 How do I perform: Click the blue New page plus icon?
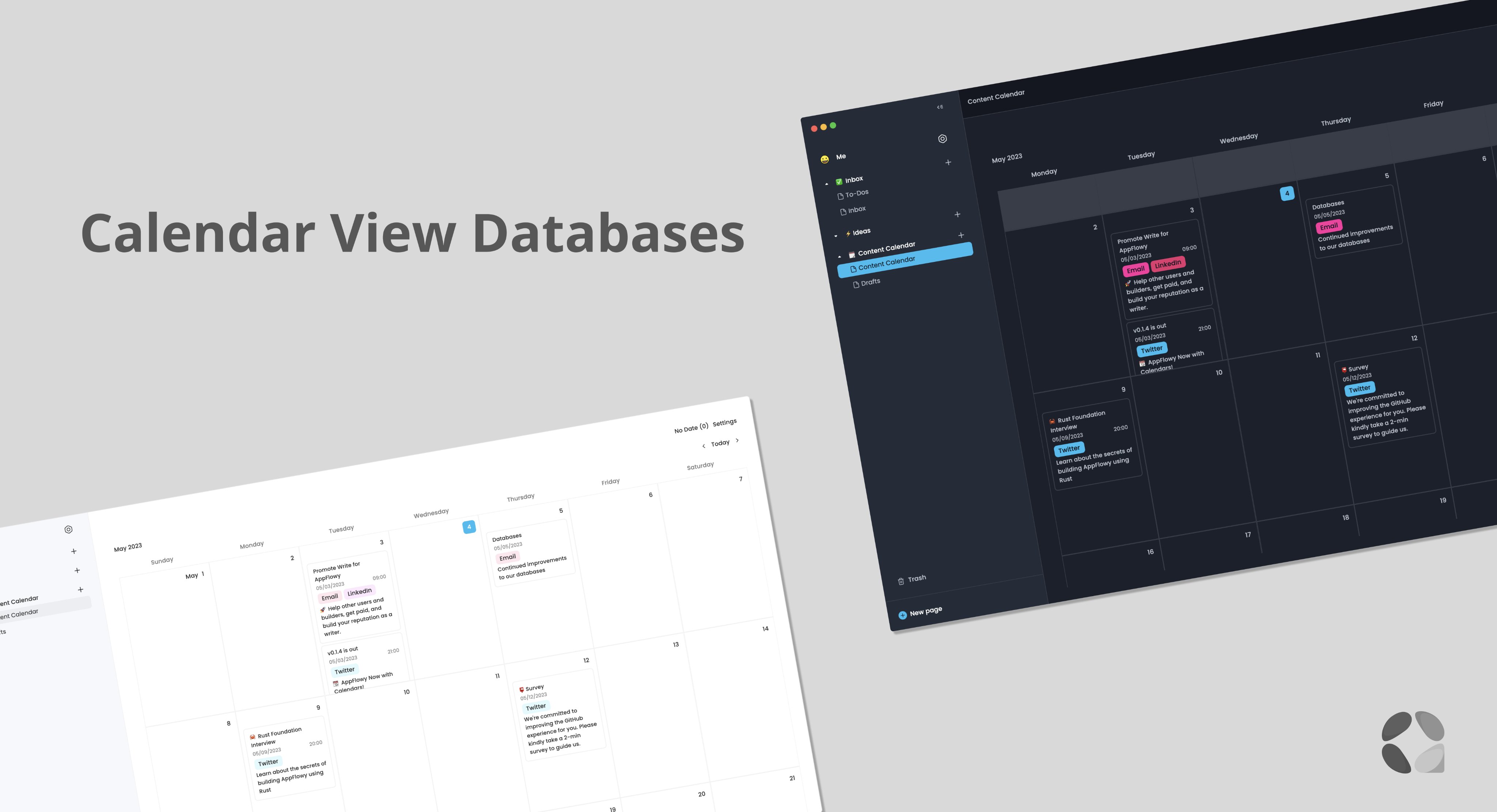[x=902, y=615]
